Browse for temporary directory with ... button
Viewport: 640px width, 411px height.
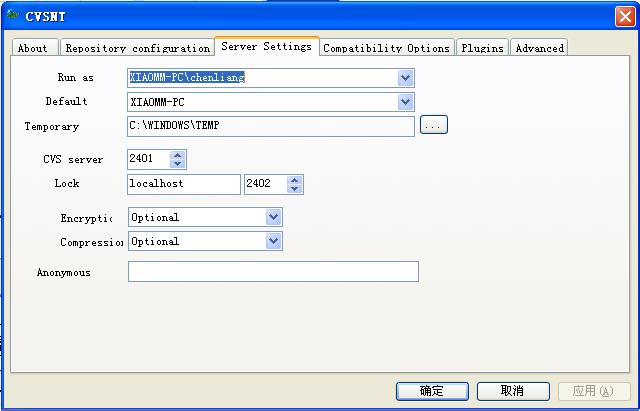click(433, 125)
